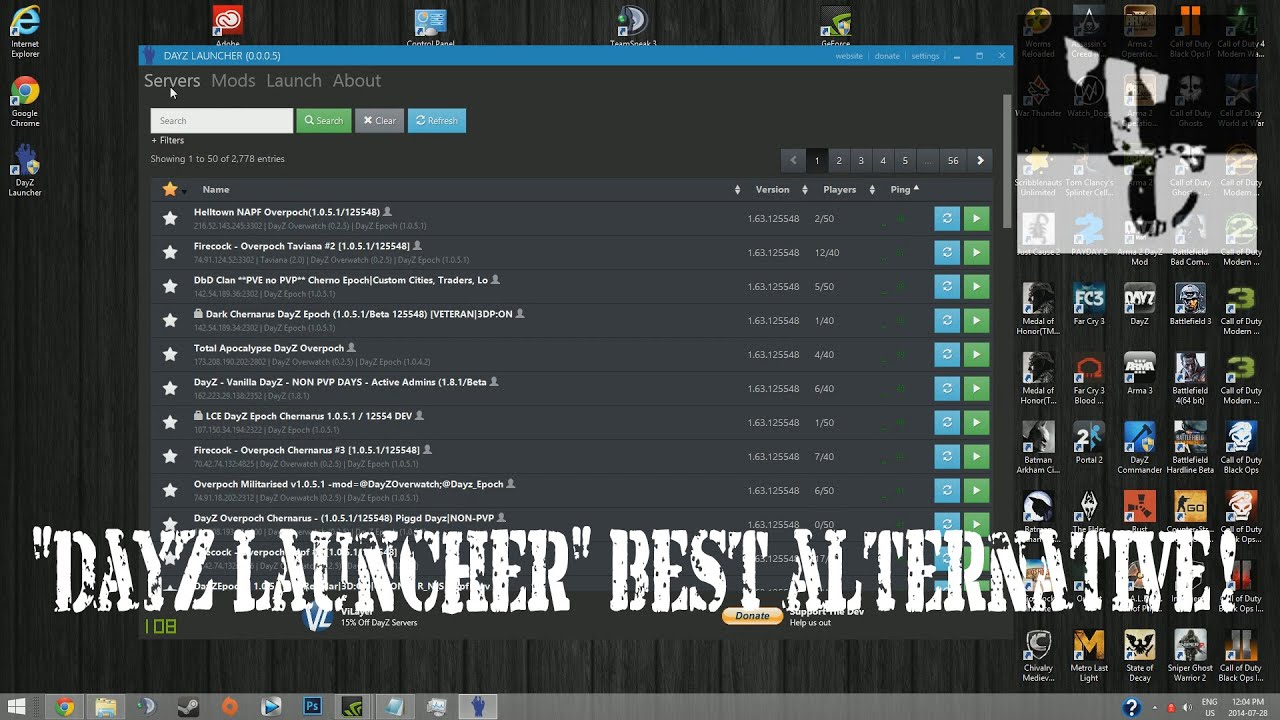1280x720 pixels.
Task: Refresh the Firecock Overpoch Taviana #2 row
Action: click(947, 252)
